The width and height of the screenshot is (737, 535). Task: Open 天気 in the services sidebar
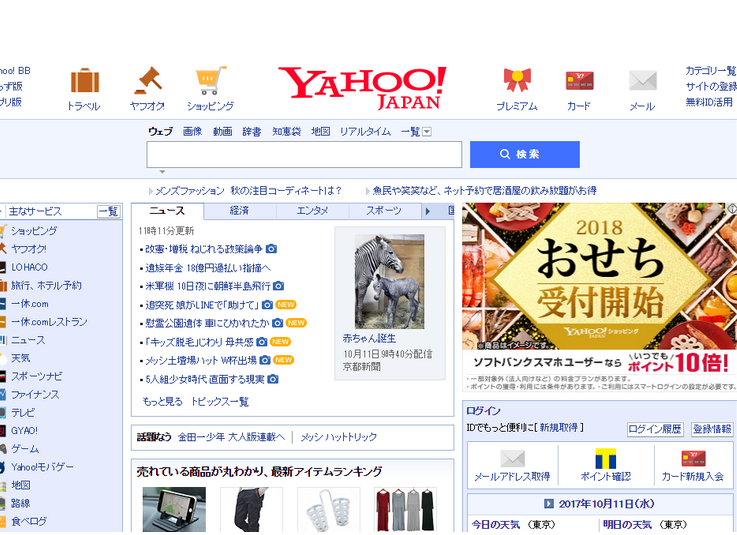point(21,358)
